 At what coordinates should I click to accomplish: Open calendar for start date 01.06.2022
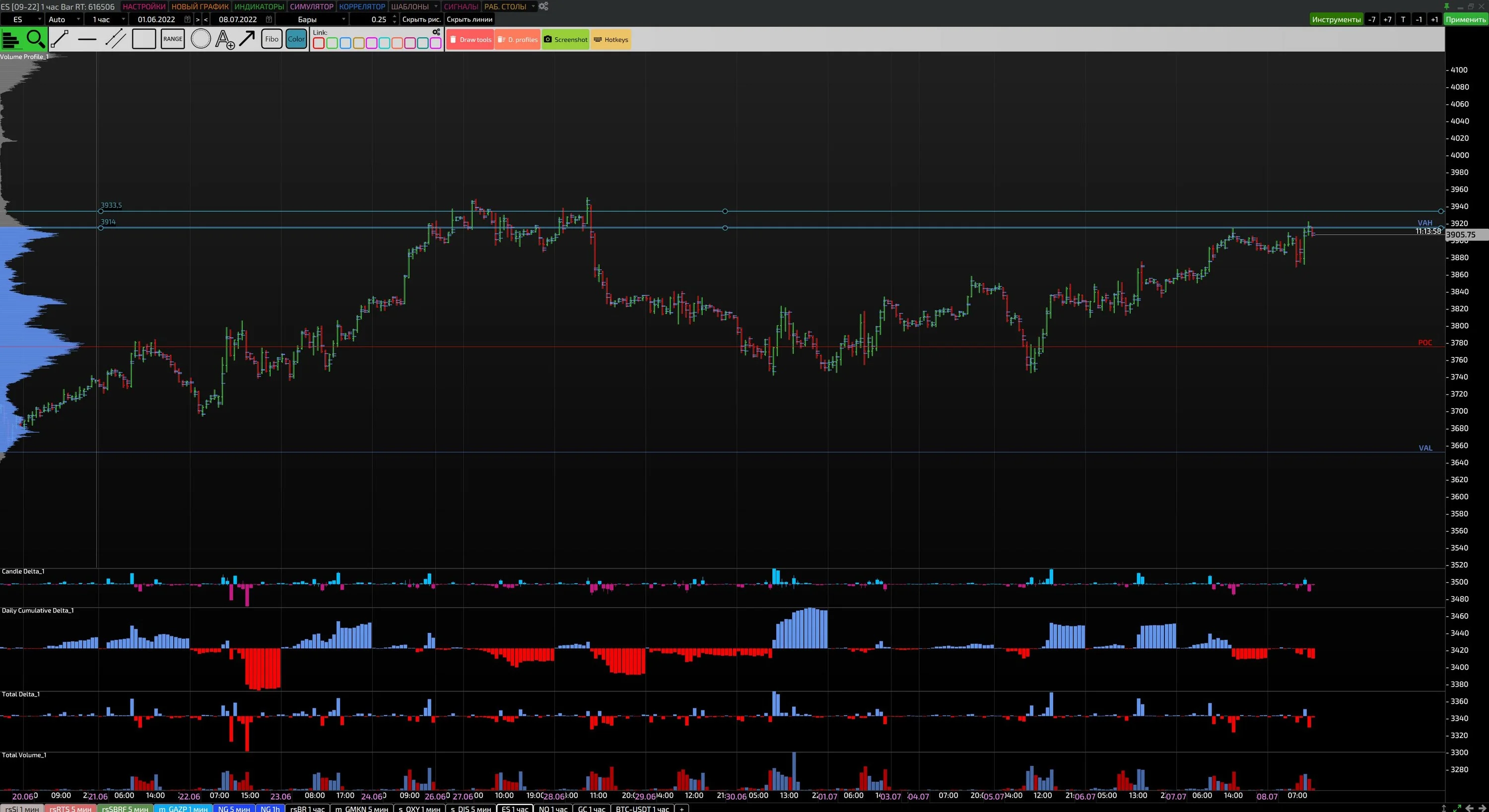tap(187, 19)
